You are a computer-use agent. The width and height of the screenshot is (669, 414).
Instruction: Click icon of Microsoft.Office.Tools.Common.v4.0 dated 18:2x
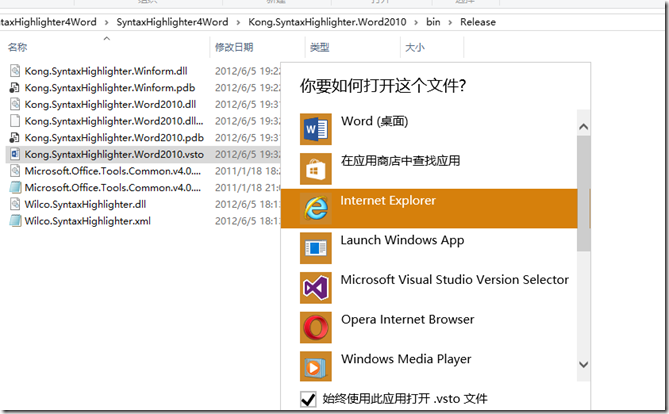tap(15, 171)
